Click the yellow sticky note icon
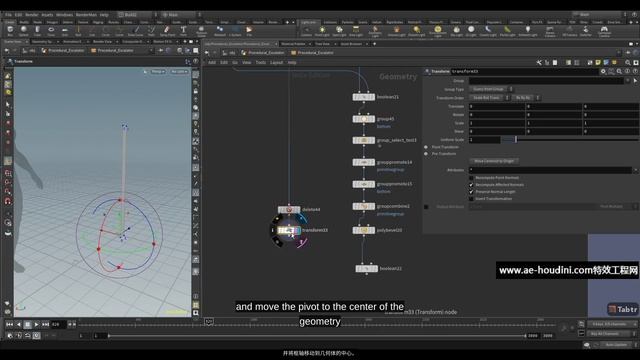The height and width of the screenshot is (360, 640). 598,62
